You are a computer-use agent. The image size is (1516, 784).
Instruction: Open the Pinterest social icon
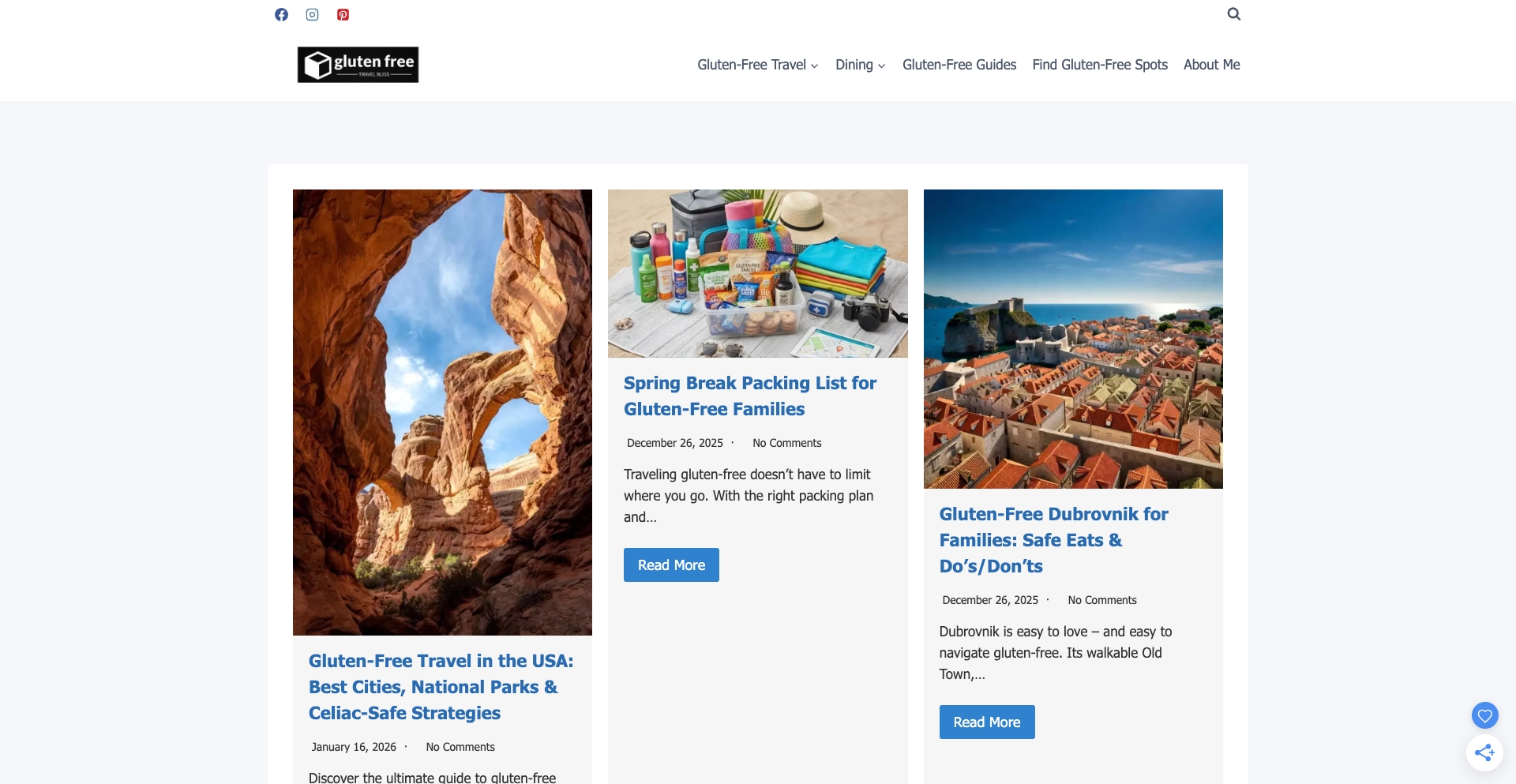[343, 13]
